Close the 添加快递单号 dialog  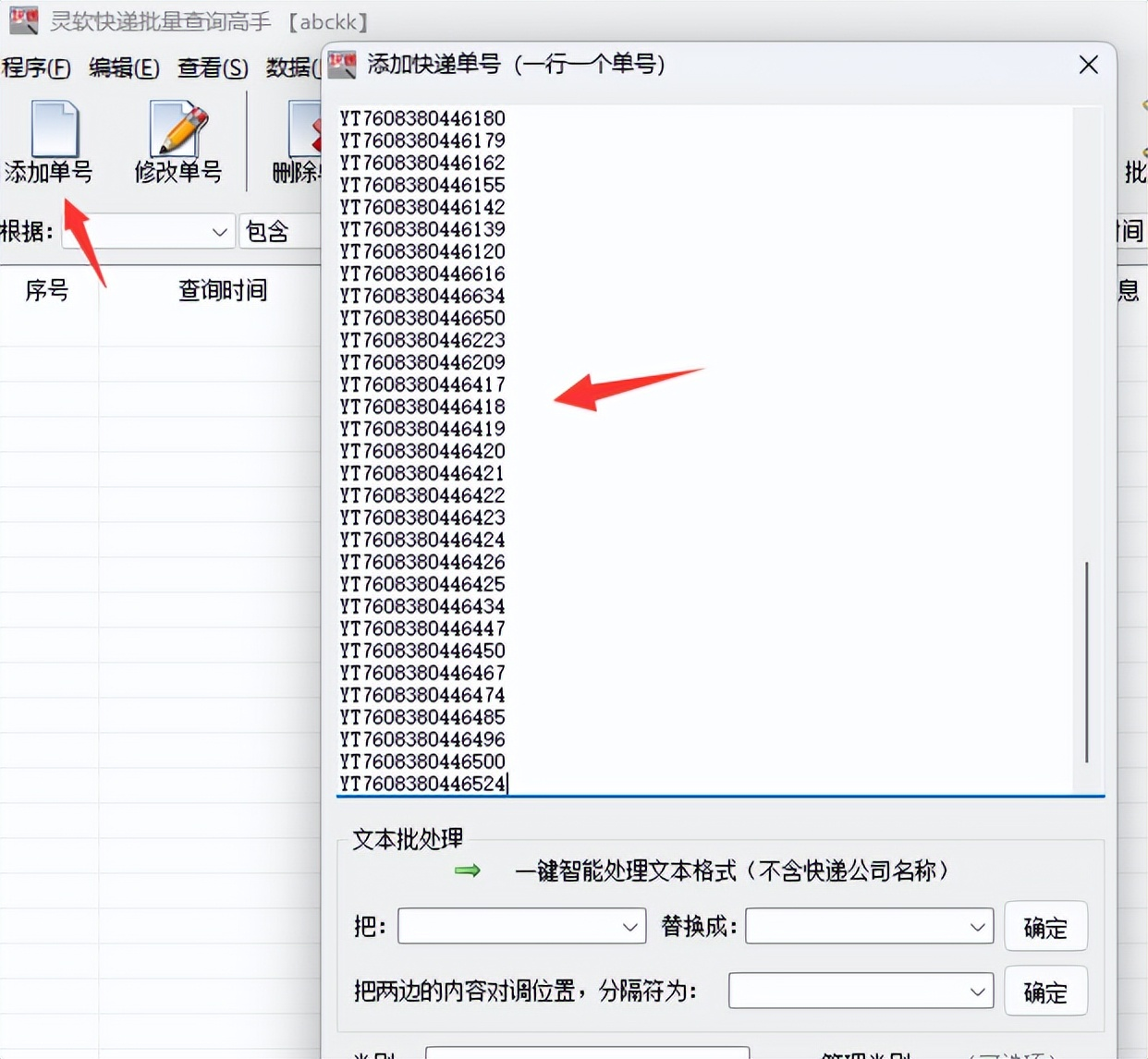point(1088,65)
